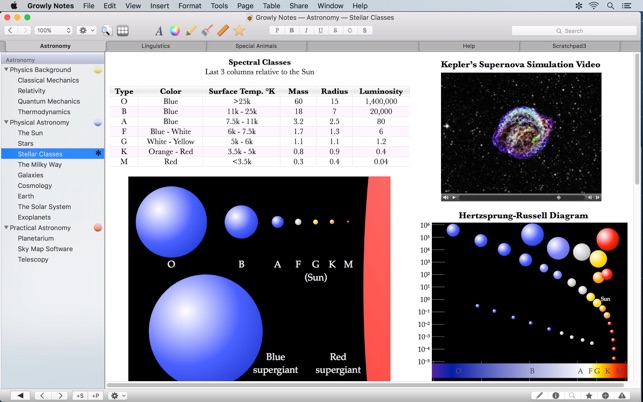Screen dimensions: 643x402
Task: Open the table grid tool
Action: pos(122,30)
